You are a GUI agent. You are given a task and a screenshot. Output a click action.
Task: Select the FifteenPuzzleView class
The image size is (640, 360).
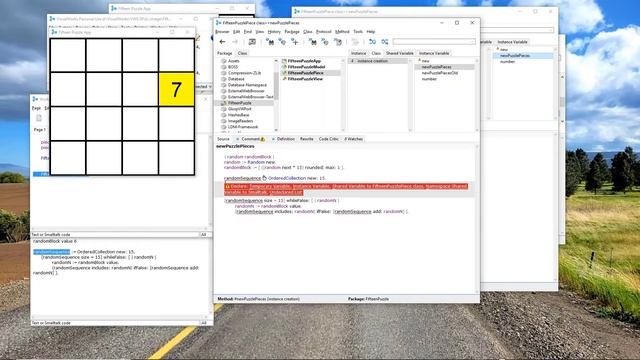point(305,79)
